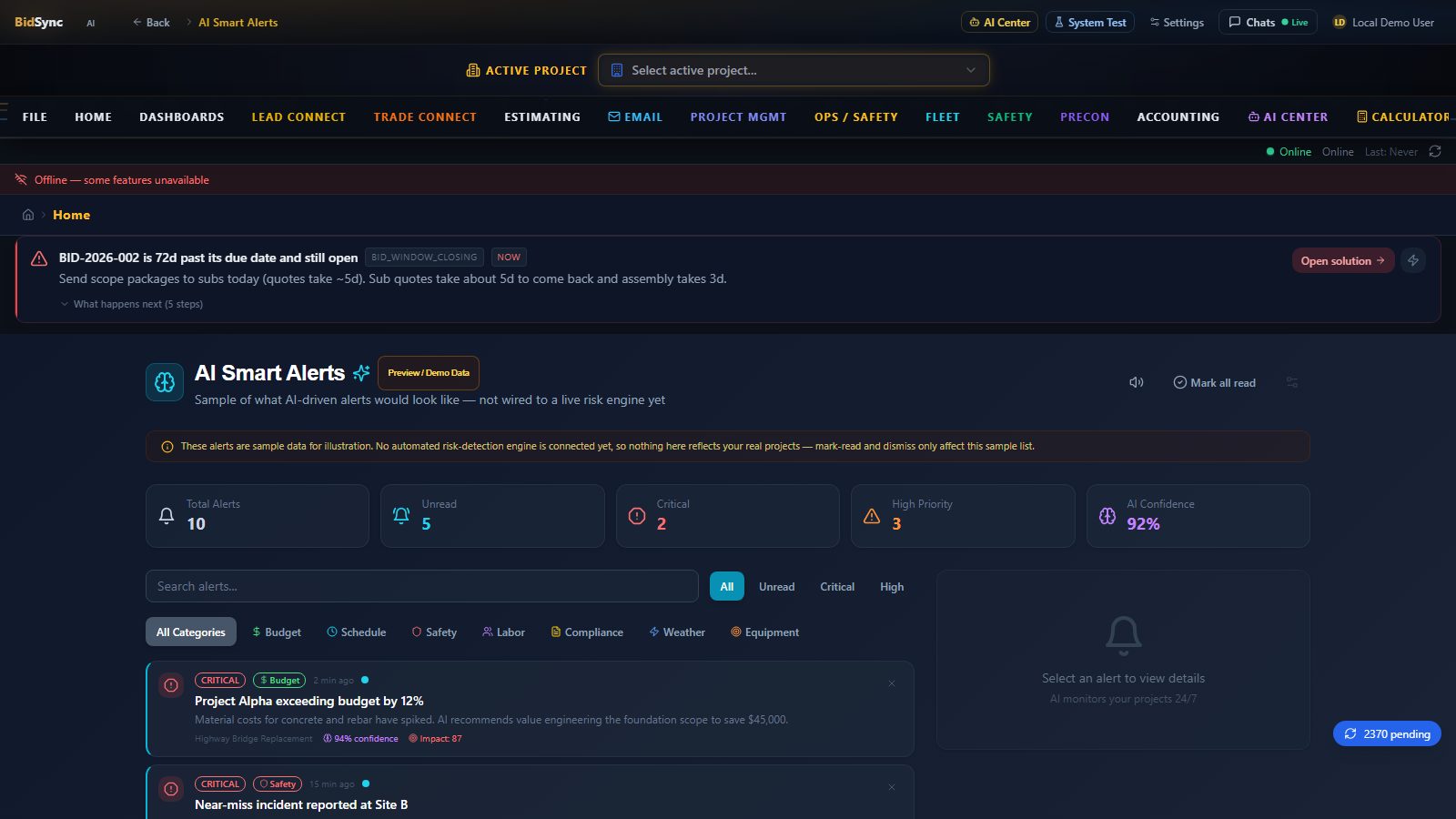1456x819 pixels.
Task: Select the Schedule category filter
Action: [357, 632]
